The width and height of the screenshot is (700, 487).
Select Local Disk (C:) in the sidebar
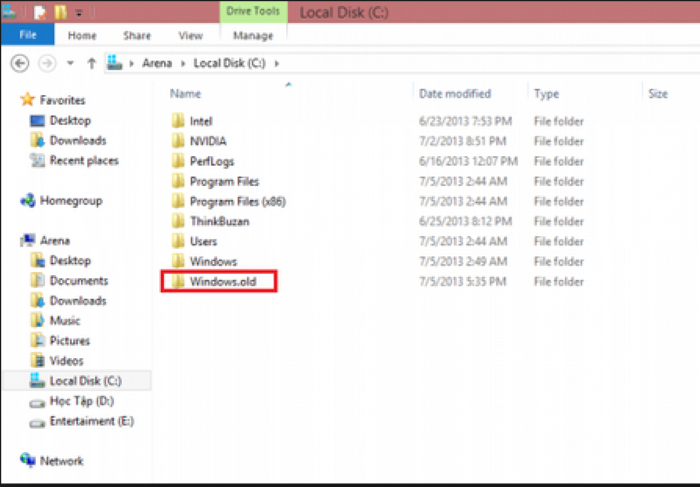(x=77, y=381)
